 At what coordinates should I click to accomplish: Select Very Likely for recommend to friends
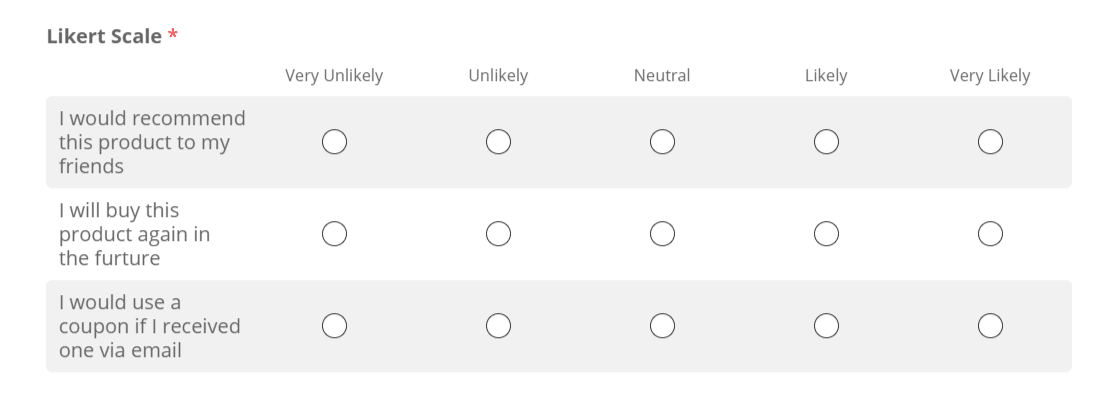pos(990,142)
